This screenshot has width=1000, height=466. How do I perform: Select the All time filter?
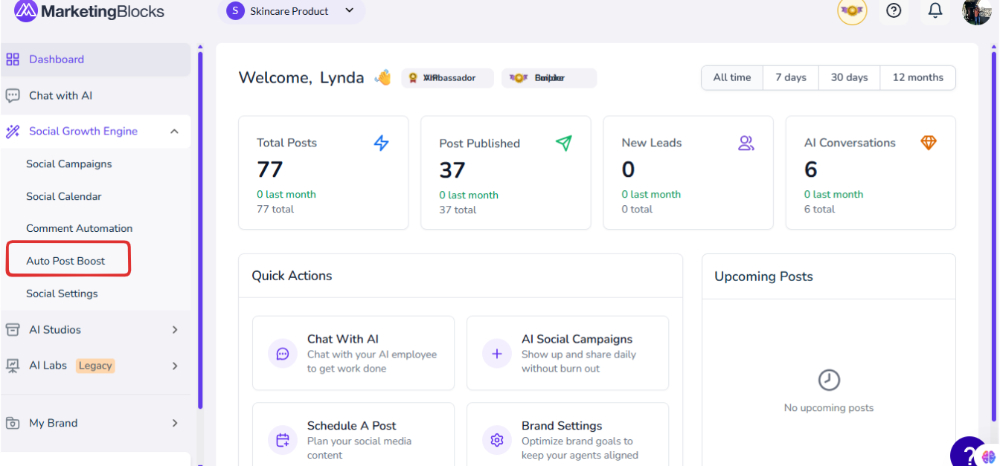click(x=732, y=78)
